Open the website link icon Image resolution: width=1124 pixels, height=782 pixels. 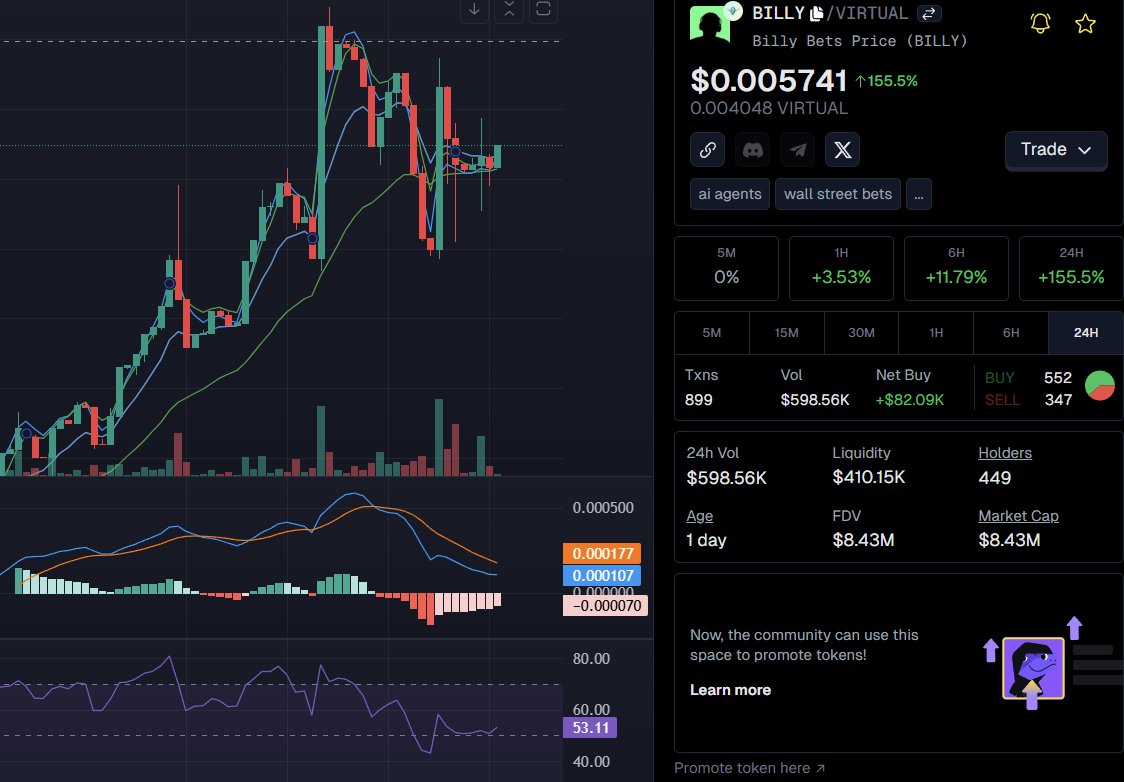pyautogui.click(x=708, y=150)
